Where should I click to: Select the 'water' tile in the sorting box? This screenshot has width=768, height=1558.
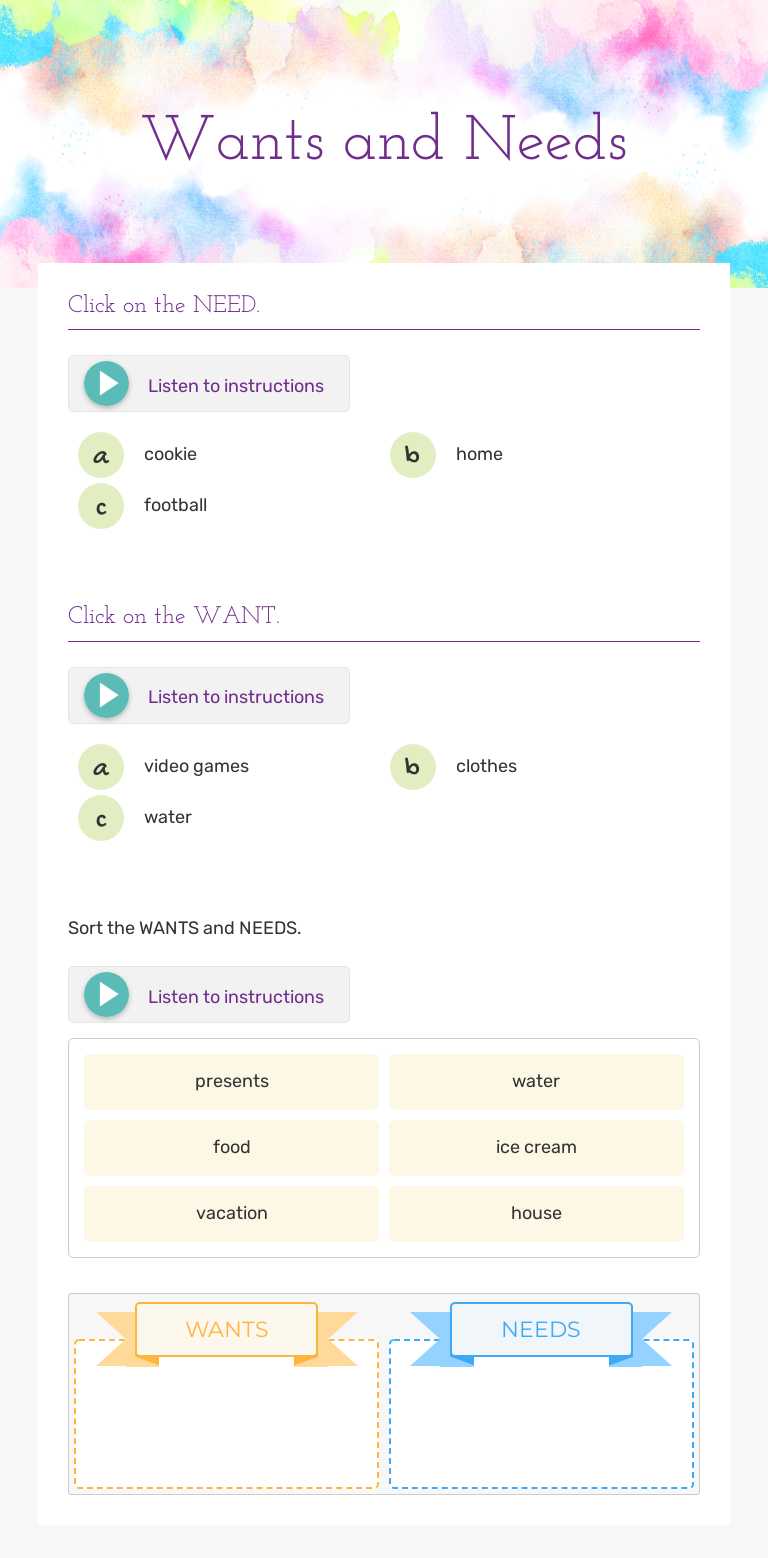(536, 1081)
